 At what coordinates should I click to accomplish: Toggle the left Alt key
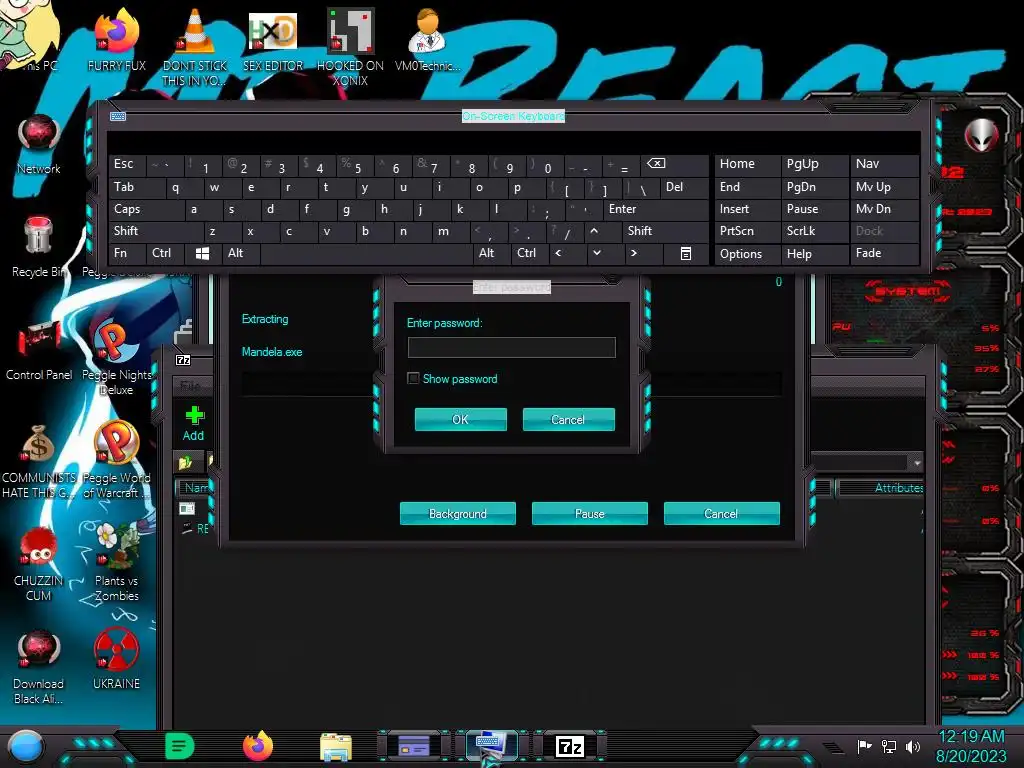click(x=240, y=253)
